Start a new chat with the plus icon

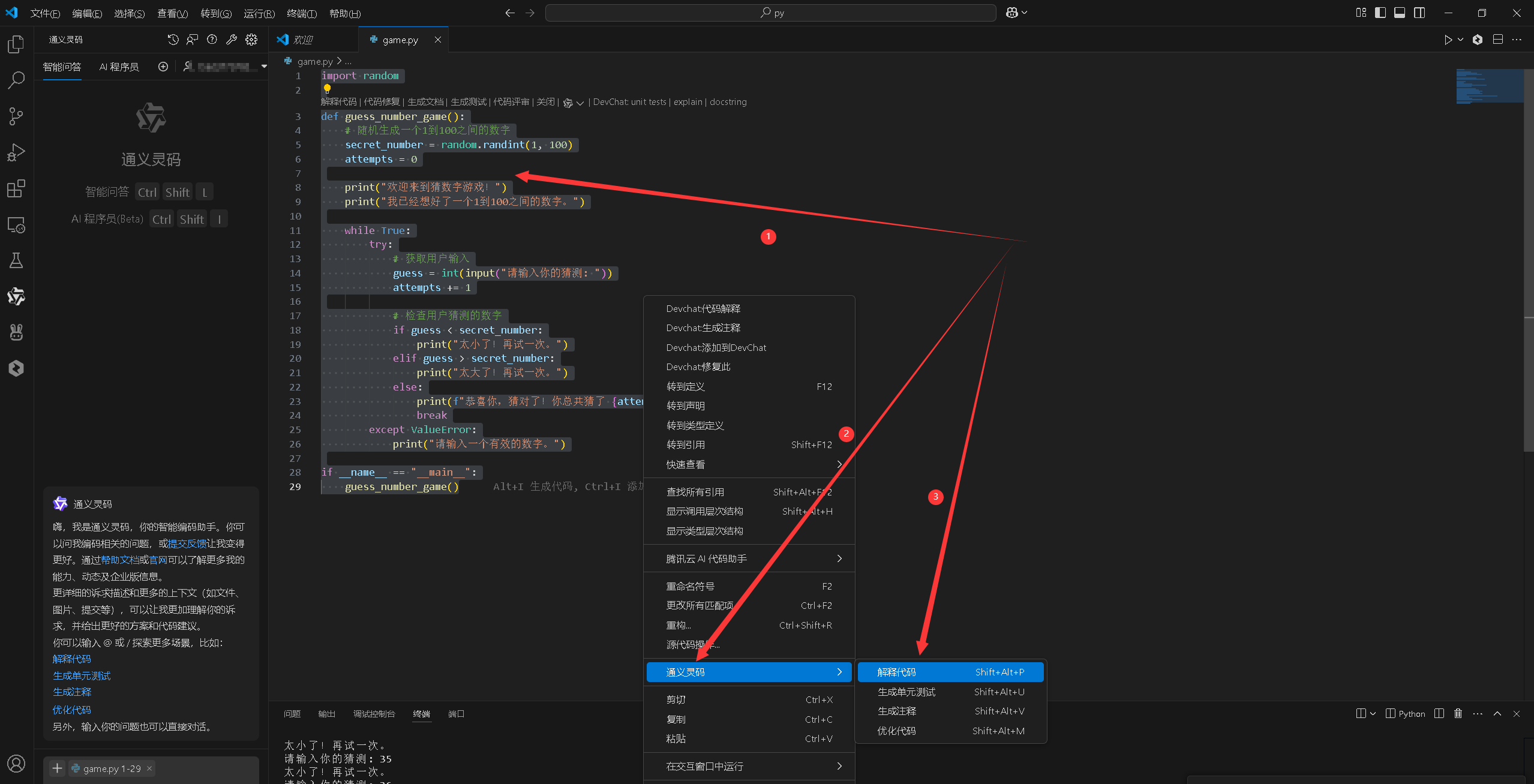(163, 67)
